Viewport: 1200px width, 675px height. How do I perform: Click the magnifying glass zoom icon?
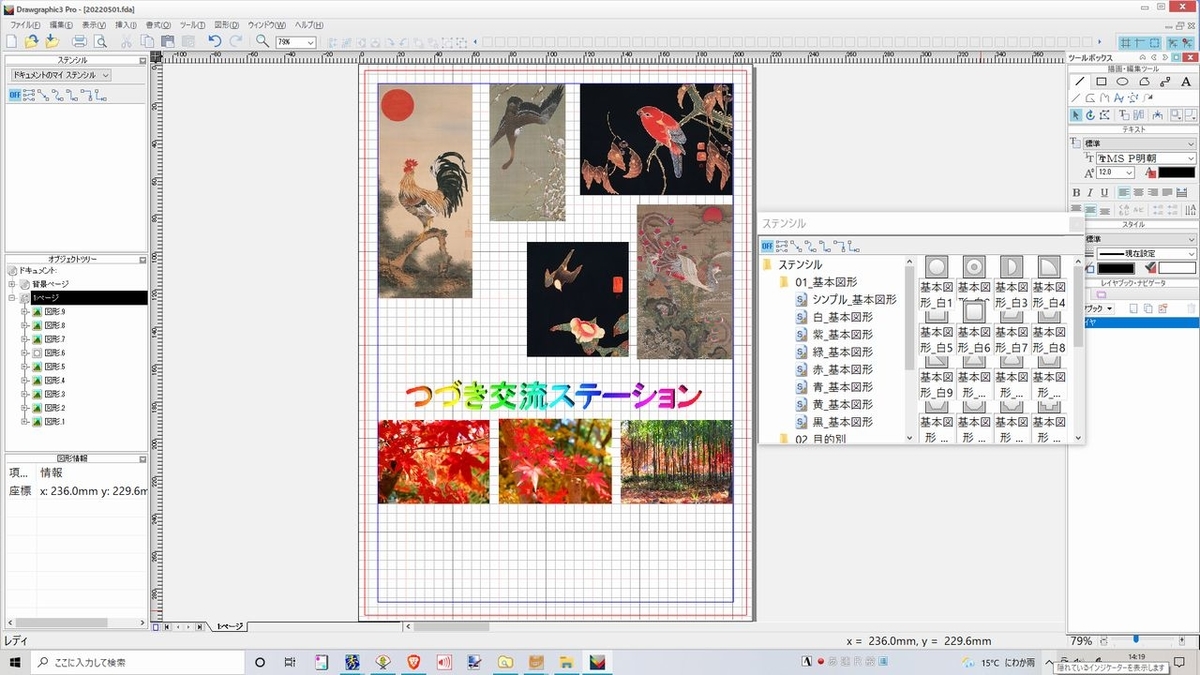[262, 41]
